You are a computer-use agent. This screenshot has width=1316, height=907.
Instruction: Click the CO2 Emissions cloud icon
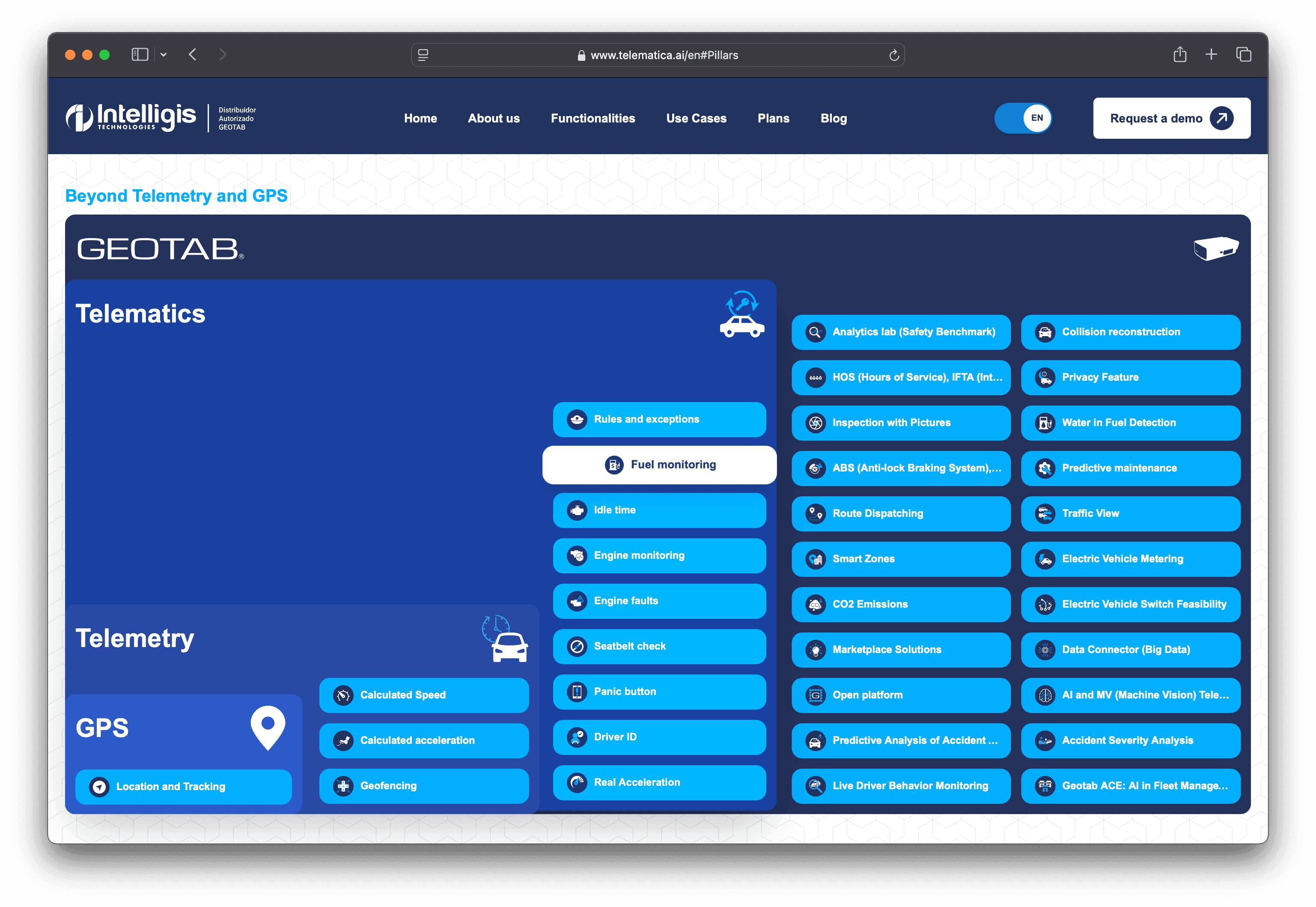[x=815, y=605]
